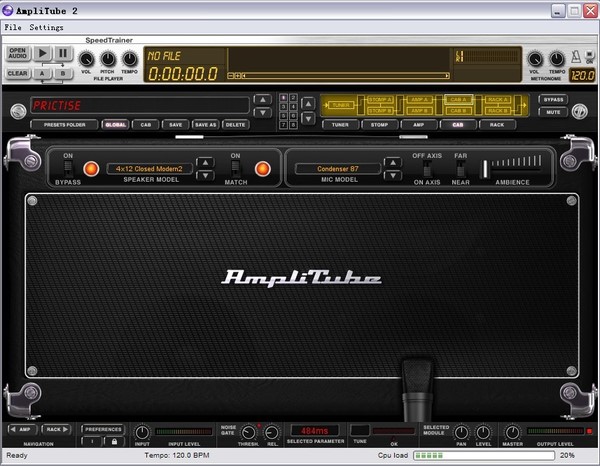Select routing configuration 1
The width and height of the screenshot is (600, 466).
(284, 98)
